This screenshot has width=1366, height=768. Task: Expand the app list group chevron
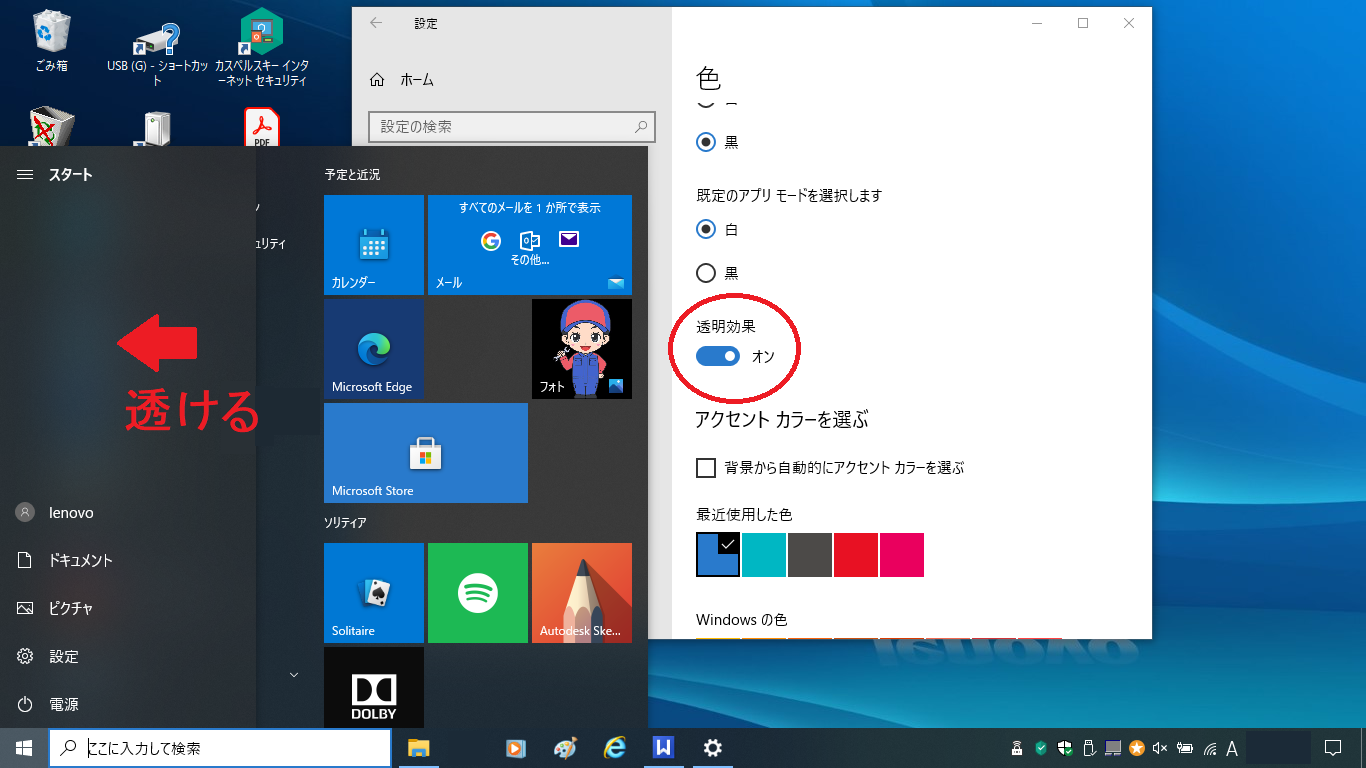tap(294, 675)
